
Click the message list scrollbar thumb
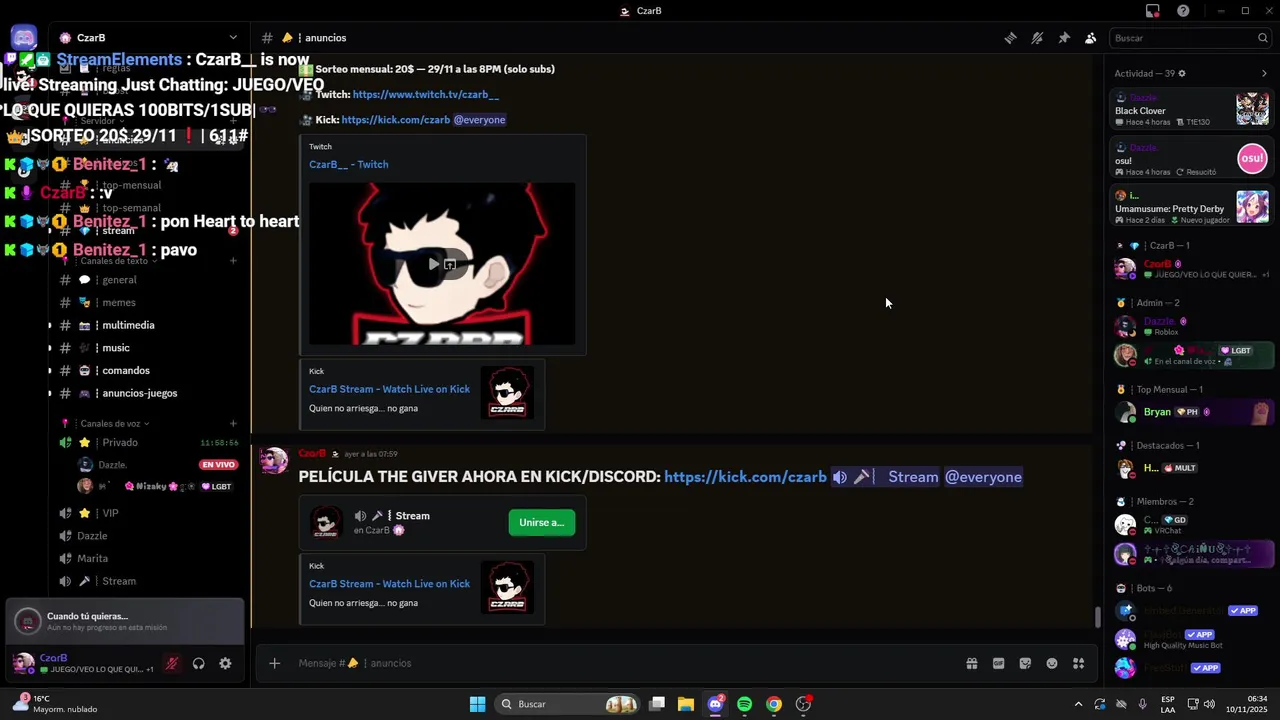(x=1097, y=617)
